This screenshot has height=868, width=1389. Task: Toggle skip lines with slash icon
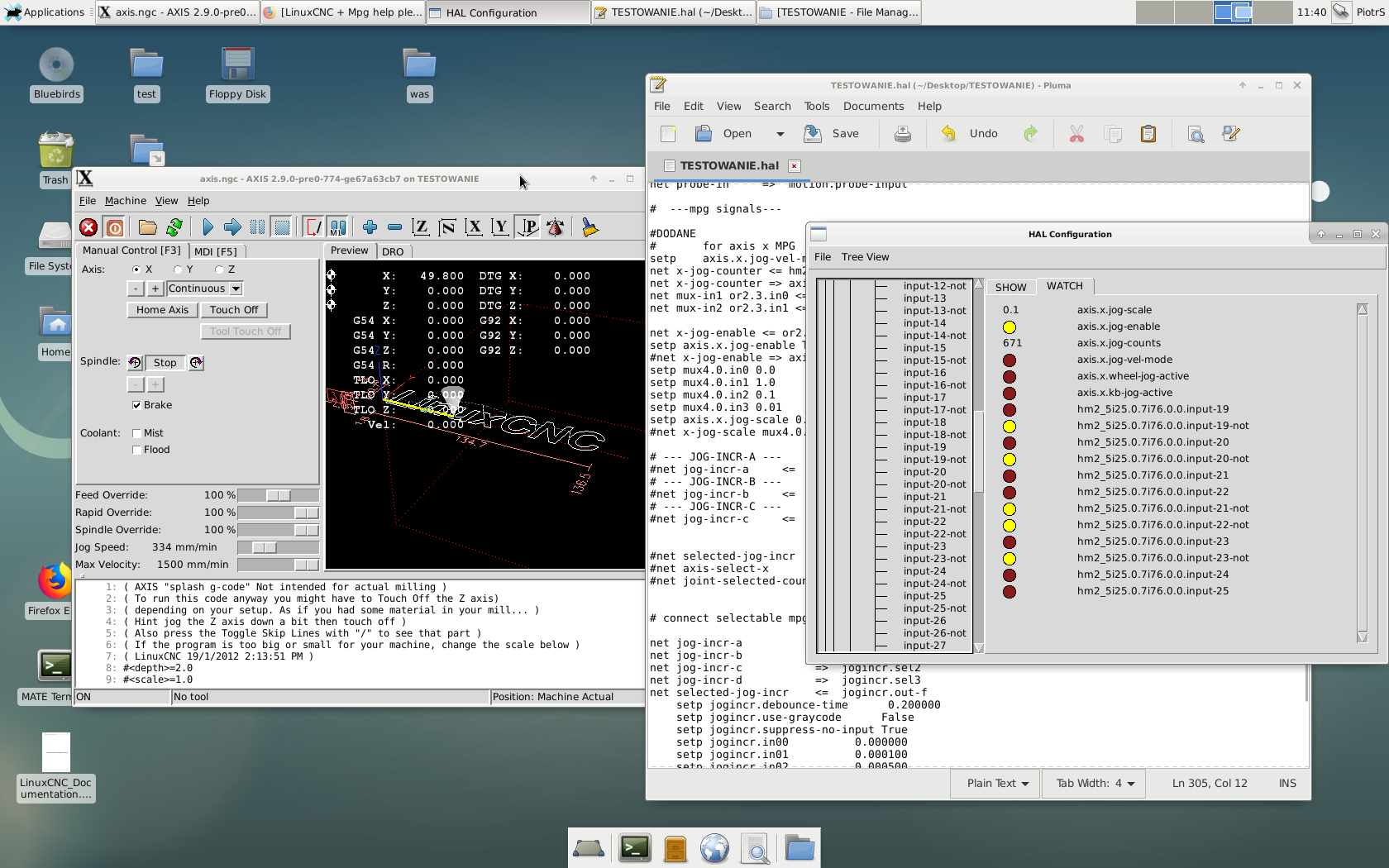click(313, 227)
